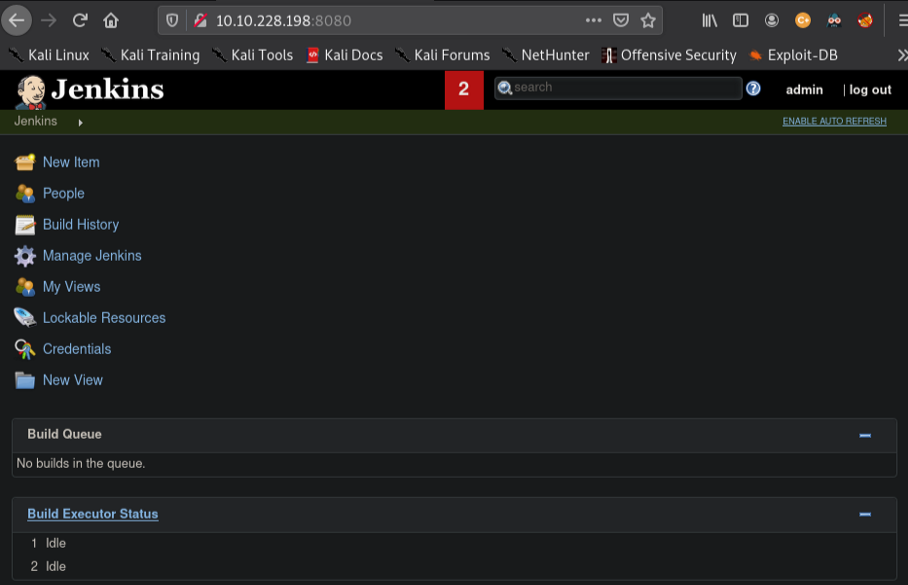Click inside the Jenkins search field
Viewport: 908px width, 585px height.
point(618,88)
